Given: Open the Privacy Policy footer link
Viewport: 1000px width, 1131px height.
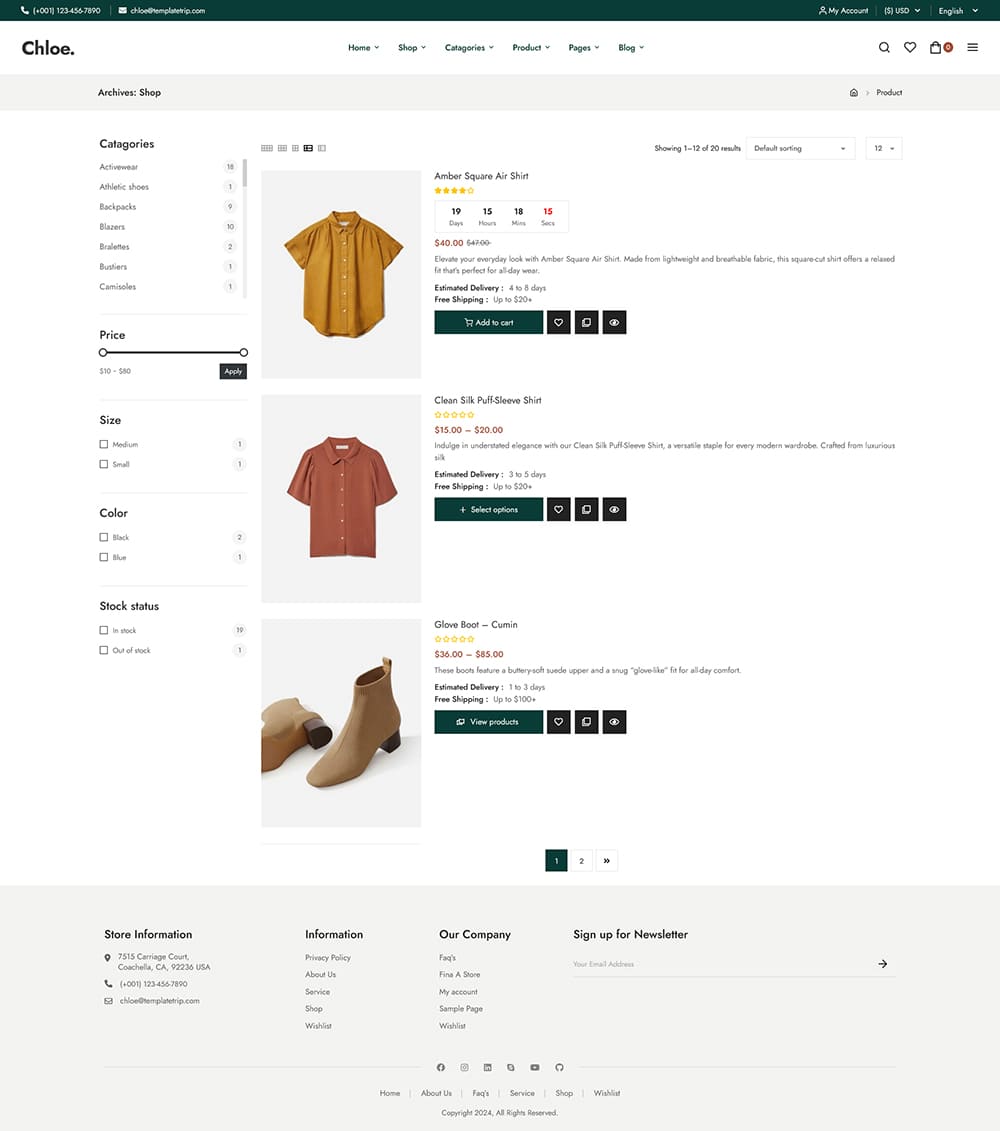Looking at the screenshot, I should (327, 957).
